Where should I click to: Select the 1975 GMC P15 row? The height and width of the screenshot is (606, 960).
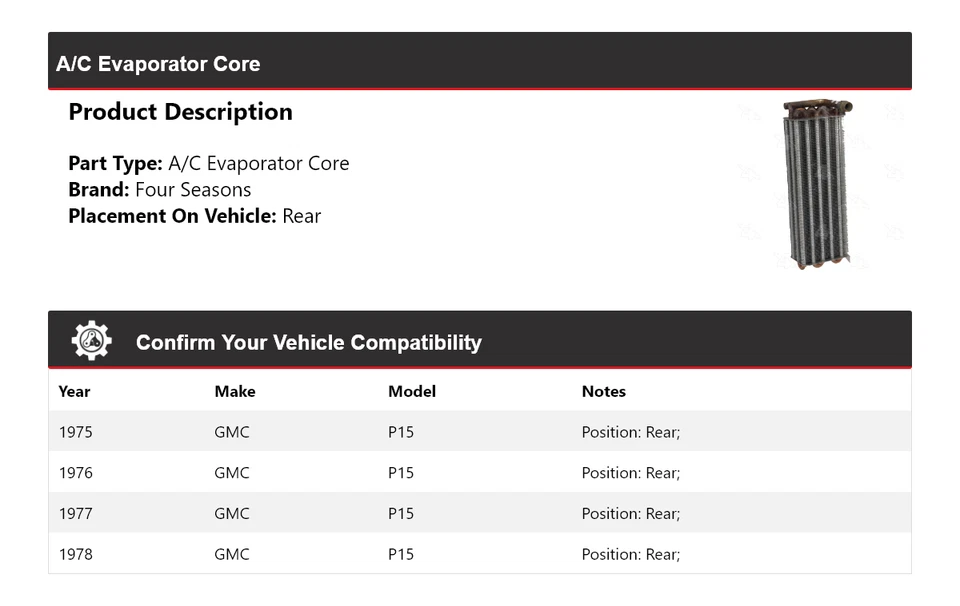coord(480,432)
